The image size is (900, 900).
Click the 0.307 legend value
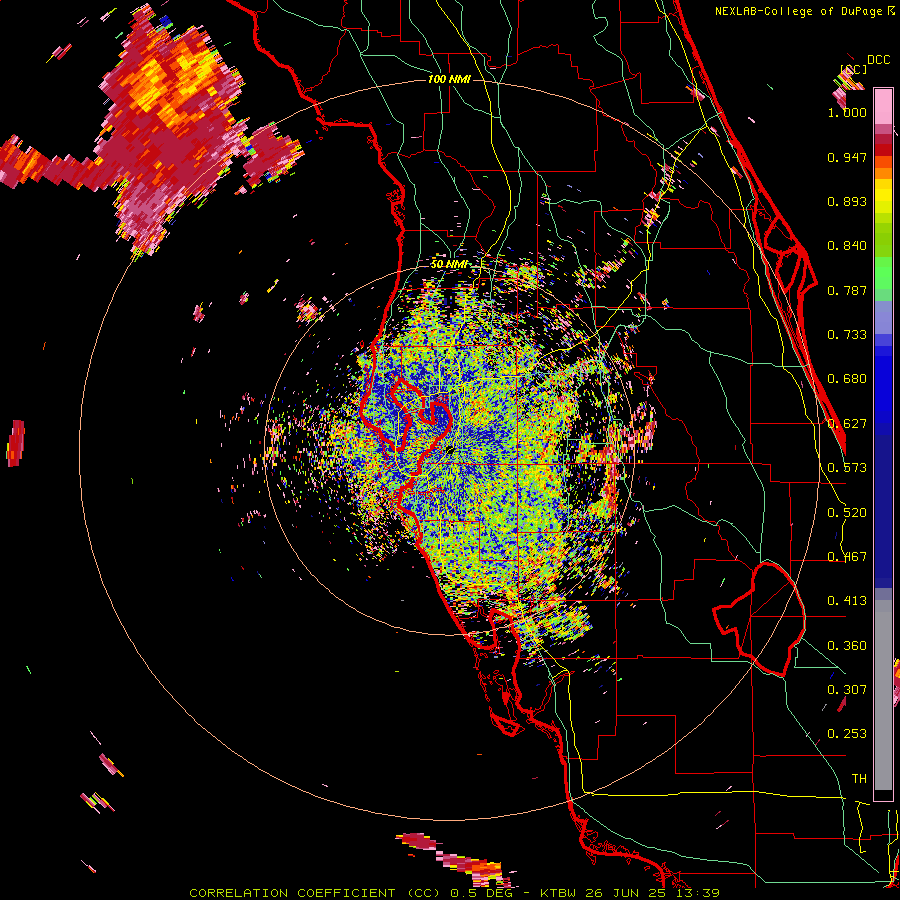[x=847, y=690]
